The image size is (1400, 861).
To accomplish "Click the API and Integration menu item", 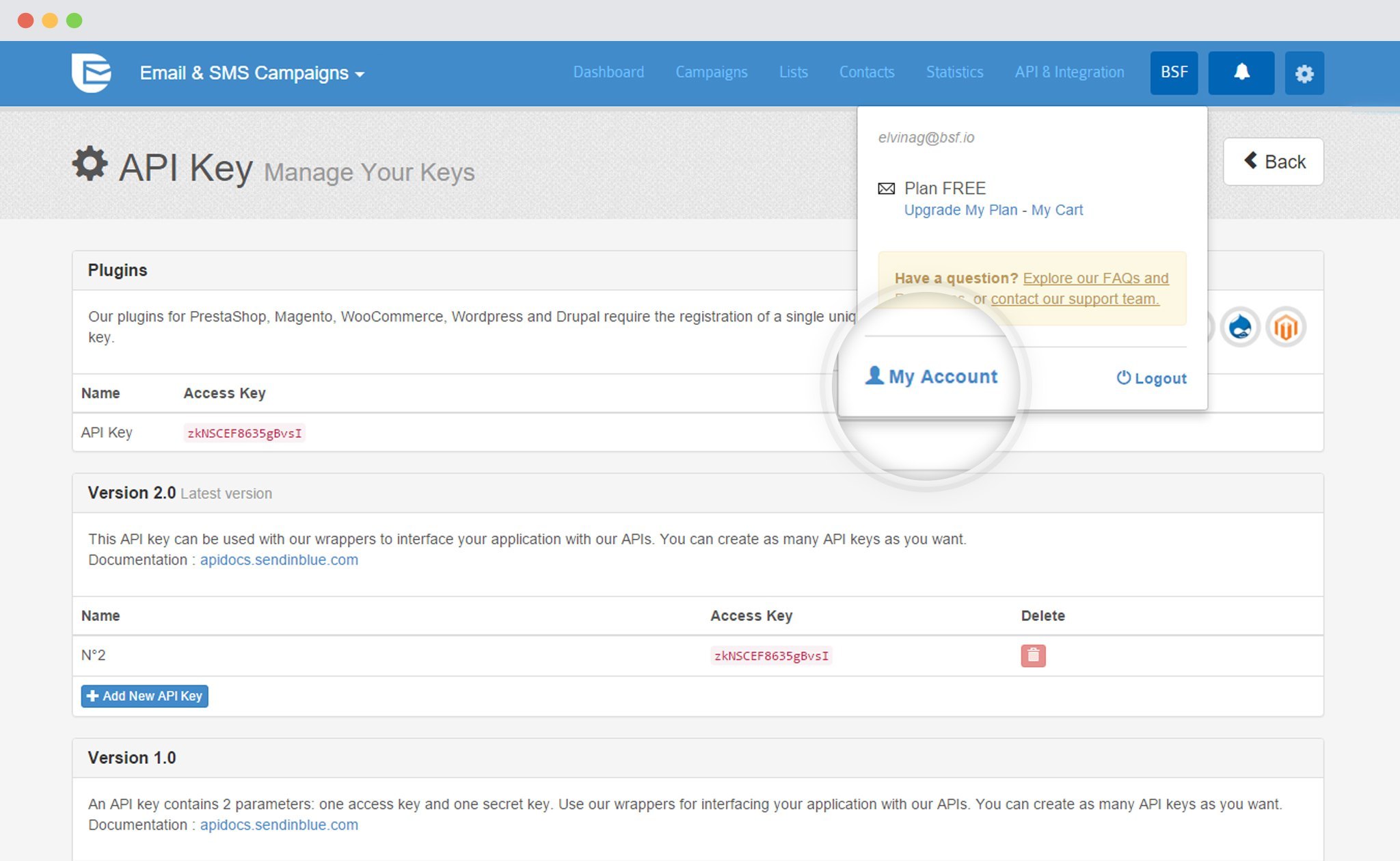I will tap(1067, 73).
